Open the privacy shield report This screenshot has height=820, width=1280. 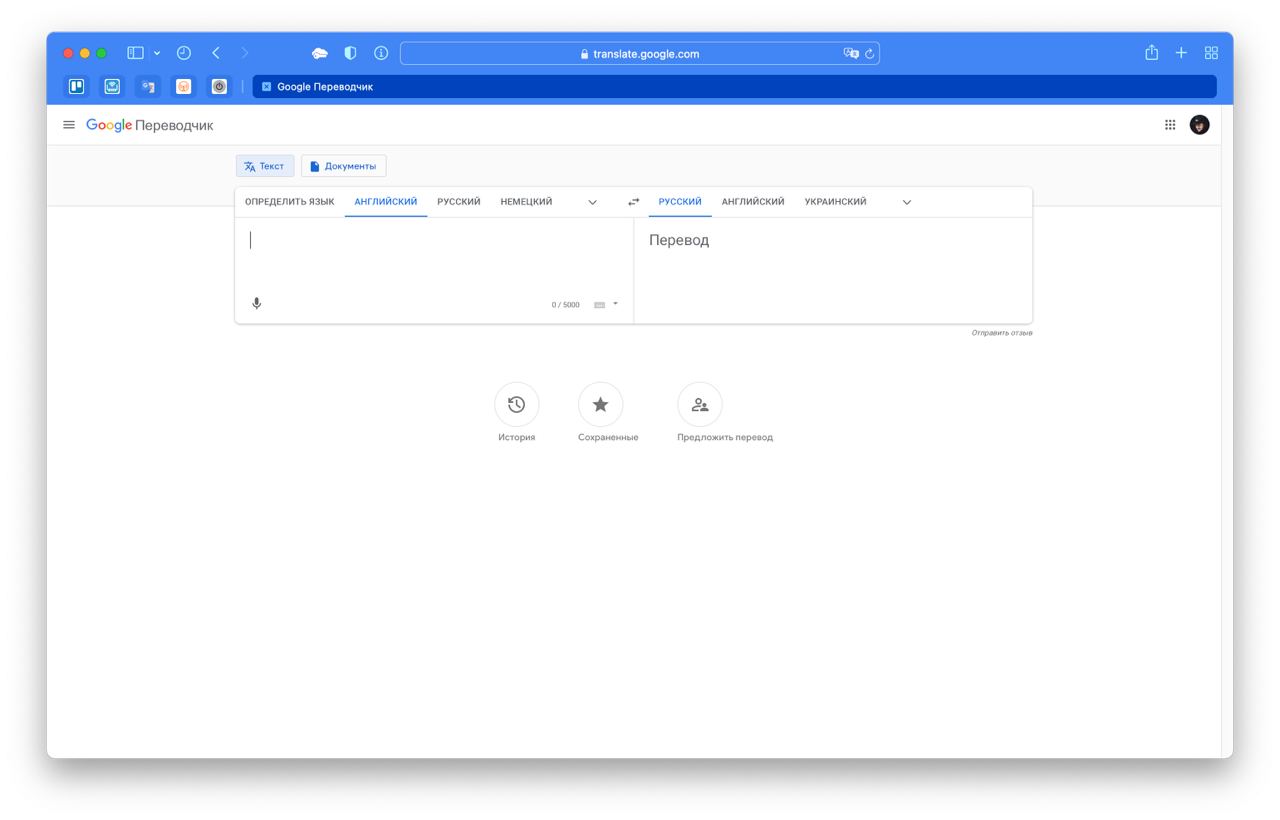coord(350,53)
